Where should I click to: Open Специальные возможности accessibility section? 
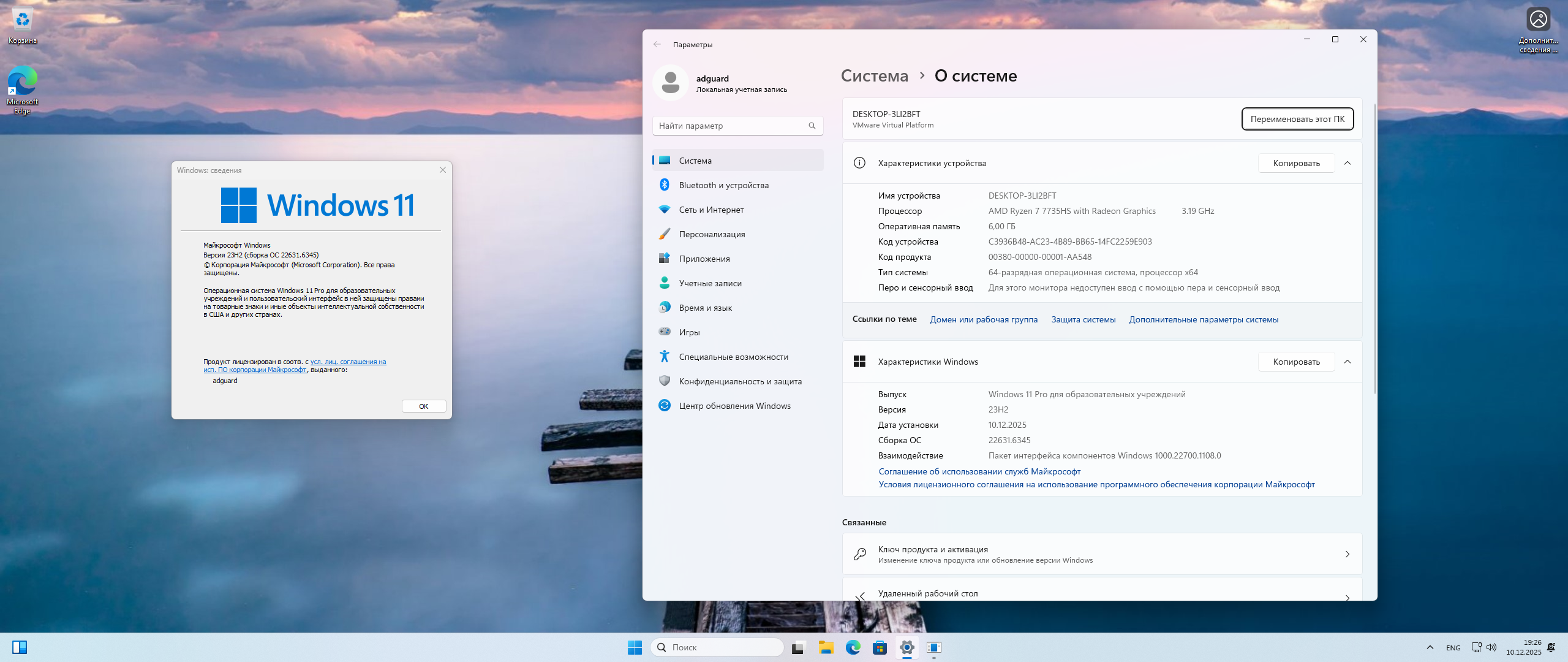pos(733,357)
